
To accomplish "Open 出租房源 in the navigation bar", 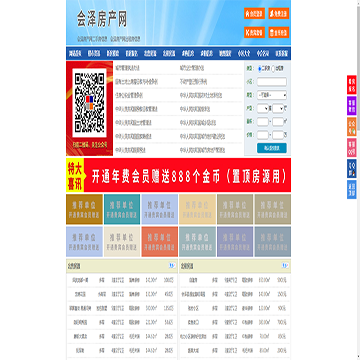I will [x=169, y=54].
